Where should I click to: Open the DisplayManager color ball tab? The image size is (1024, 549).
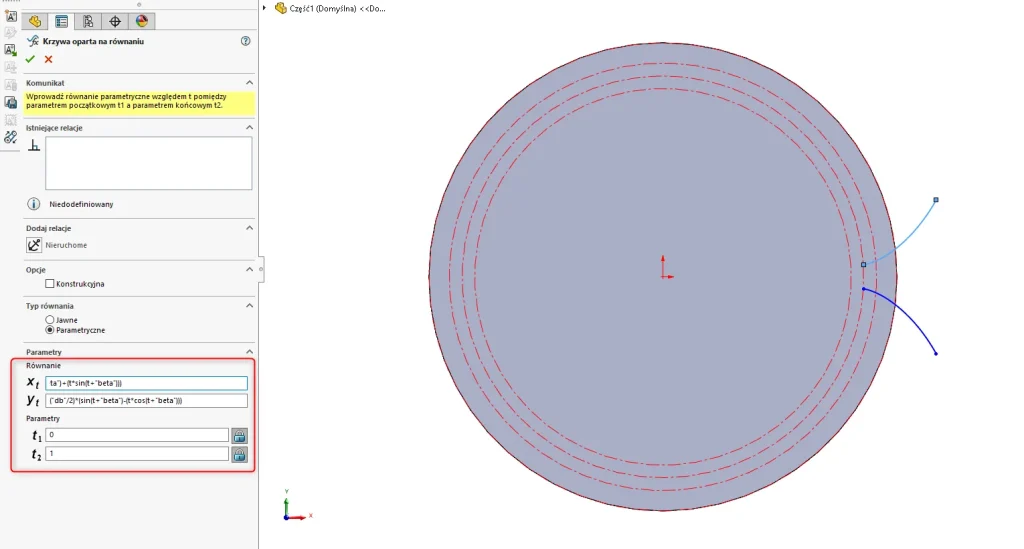click(142, 21)
